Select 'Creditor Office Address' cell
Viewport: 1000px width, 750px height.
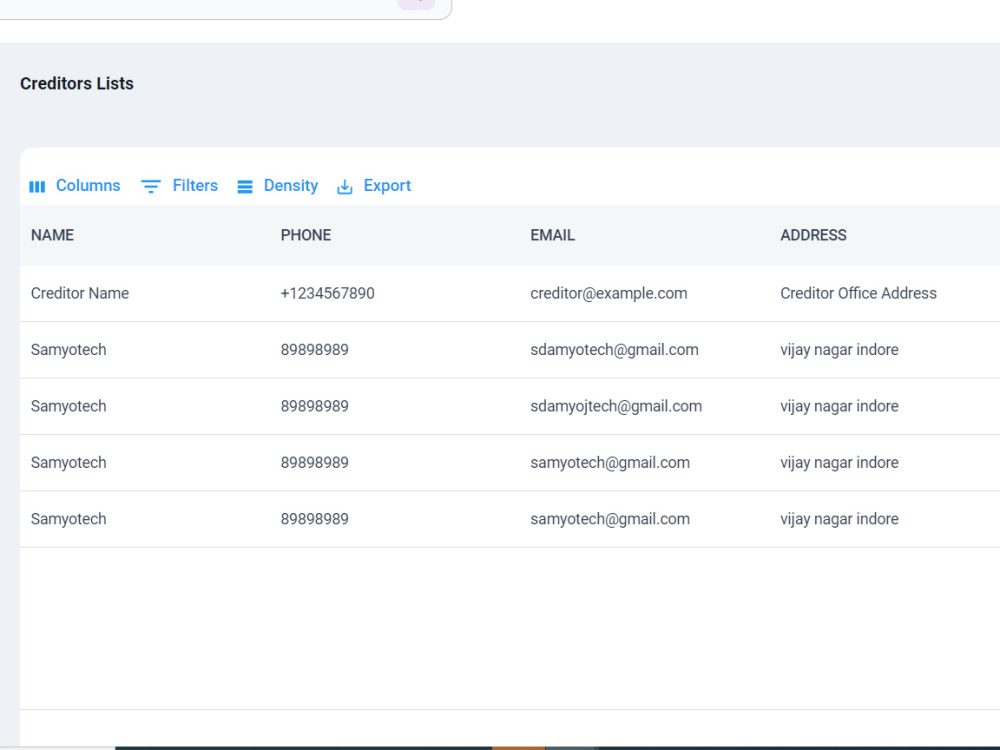pos(858,293)
